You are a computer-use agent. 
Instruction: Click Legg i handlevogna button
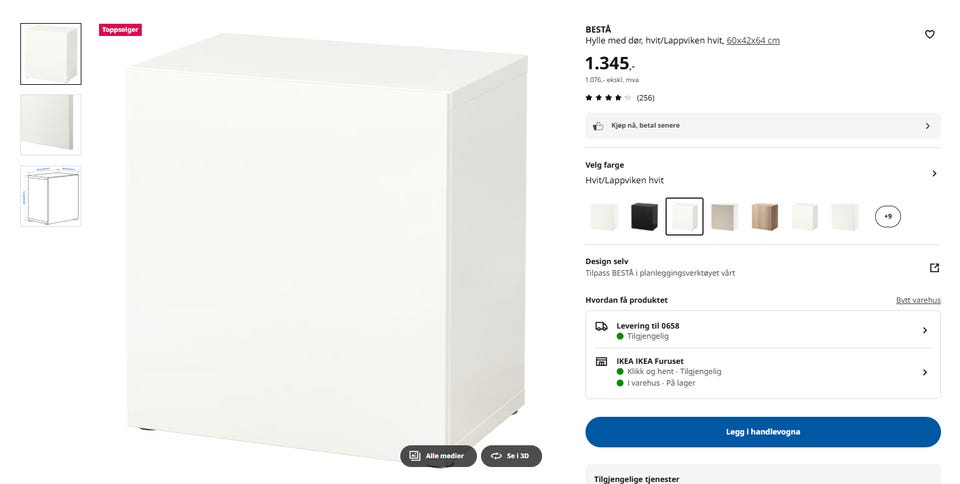(763, 432)
